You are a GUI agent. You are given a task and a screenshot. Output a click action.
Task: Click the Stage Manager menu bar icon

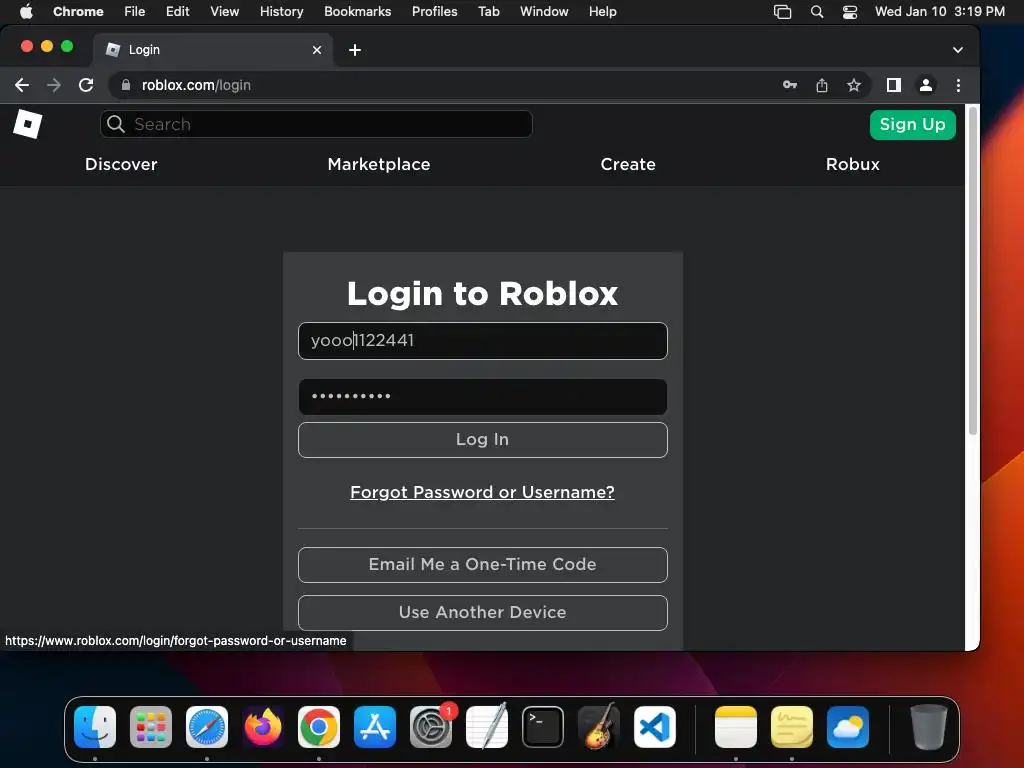click(x=782, y=11)
